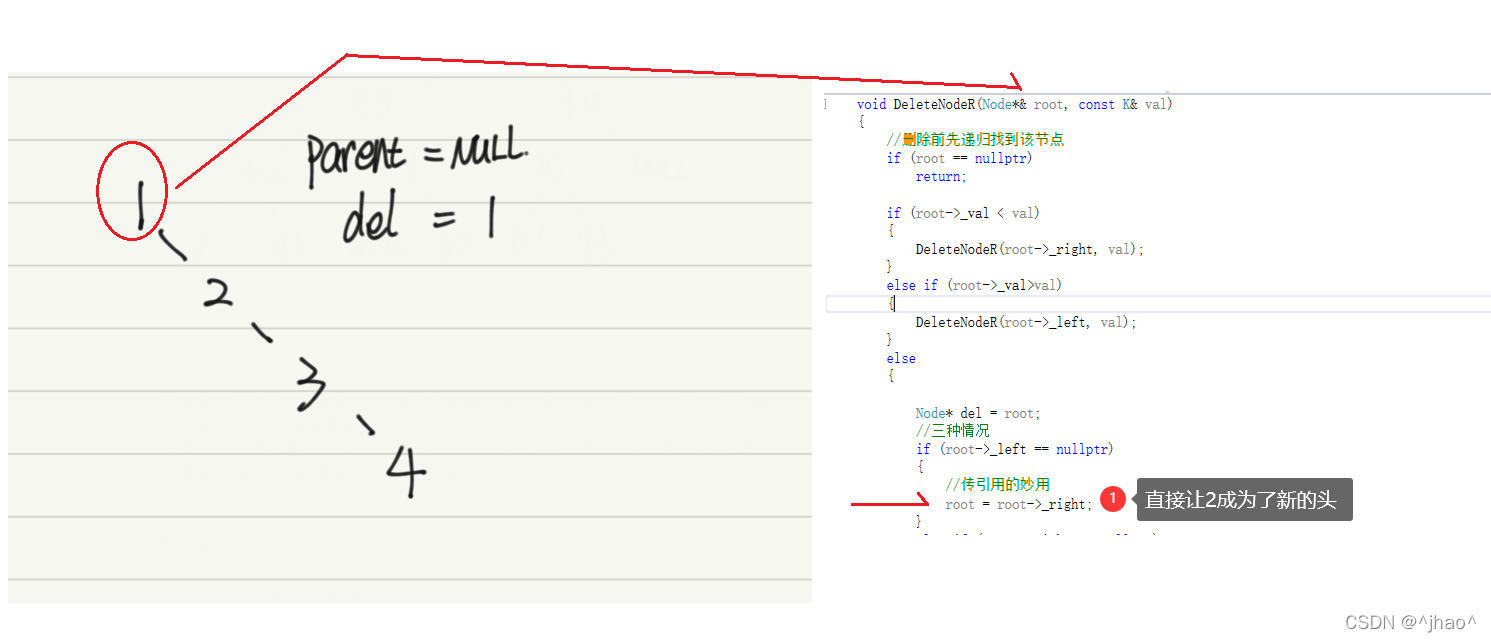
Task: Click the handwritten node '4' in the tree
Action: tap(407, 472)
